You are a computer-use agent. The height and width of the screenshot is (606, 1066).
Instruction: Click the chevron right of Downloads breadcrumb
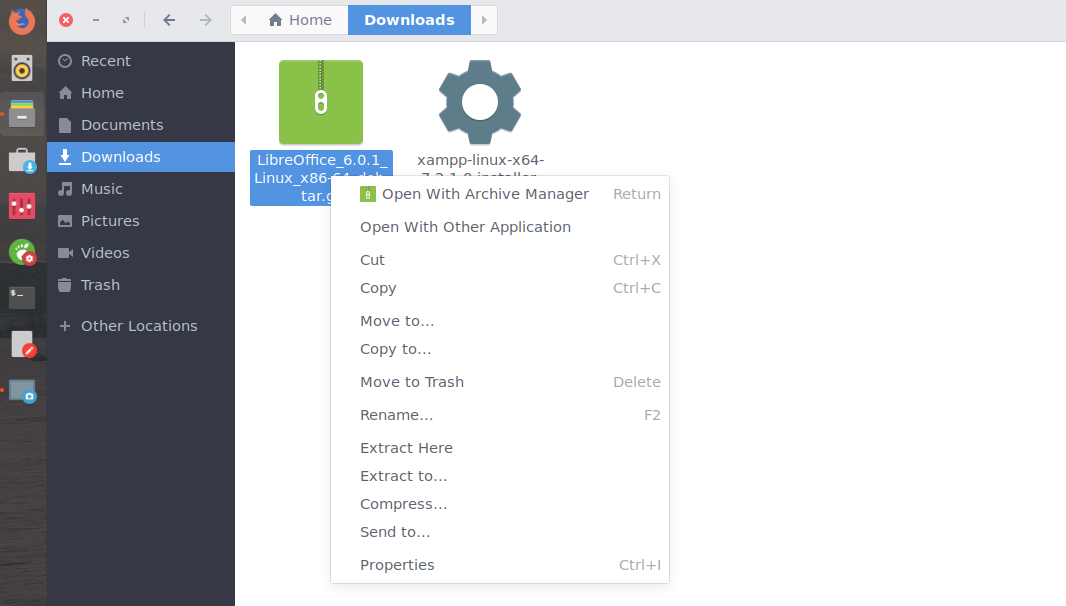point(484,19)
